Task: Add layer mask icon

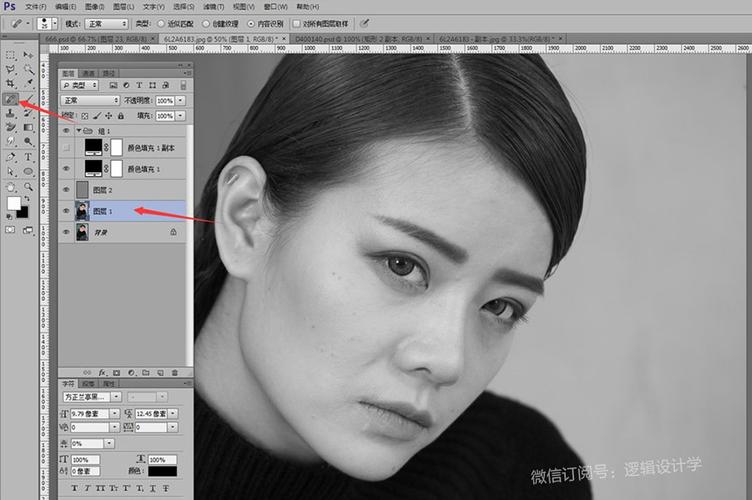Action: click(x=117, y=372)
